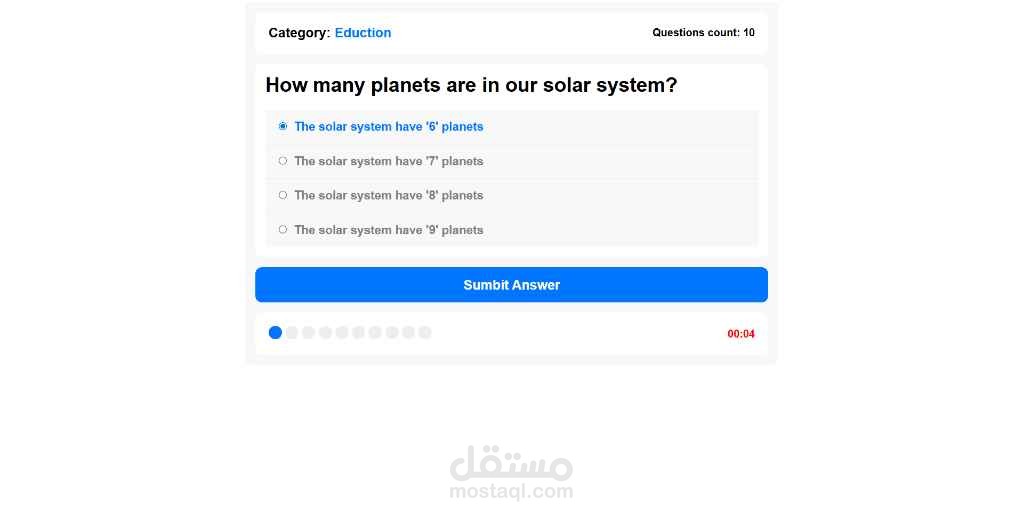1023x512 pixels.
Task: Click the answer text "The solar system have '9' planets"
Action: pos(389,230)
